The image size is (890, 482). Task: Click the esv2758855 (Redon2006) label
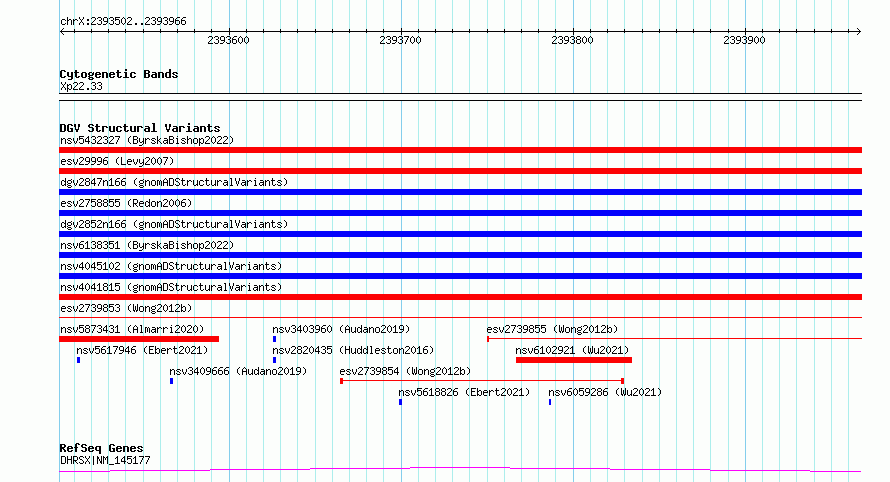126,203
